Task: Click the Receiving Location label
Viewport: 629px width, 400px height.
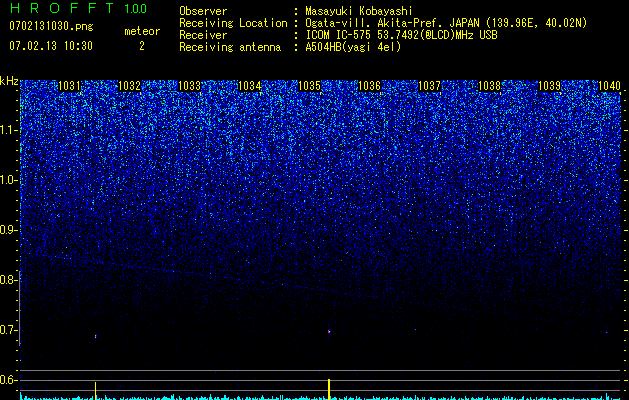Action: pos(233,24)
